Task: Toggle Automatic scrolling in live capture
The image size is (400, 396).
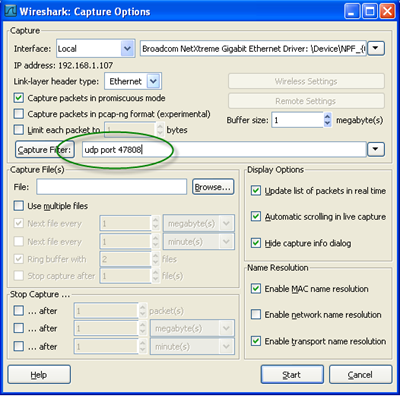Action: 256,217
